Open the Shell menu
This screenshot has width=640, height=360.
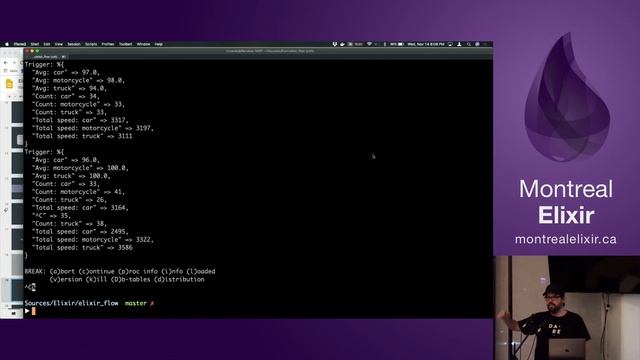pyautogui.click(x=35, y=44)
